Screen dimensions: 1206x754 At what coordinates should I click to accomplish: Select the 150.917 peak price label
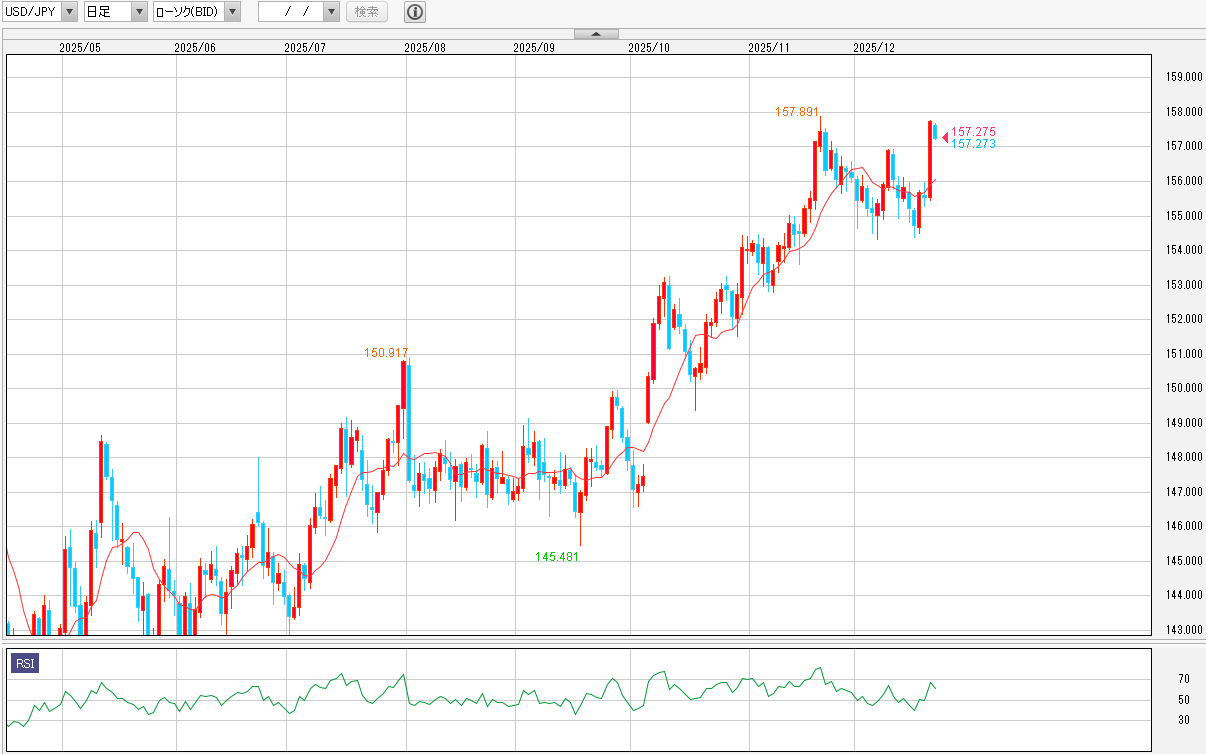386,353
